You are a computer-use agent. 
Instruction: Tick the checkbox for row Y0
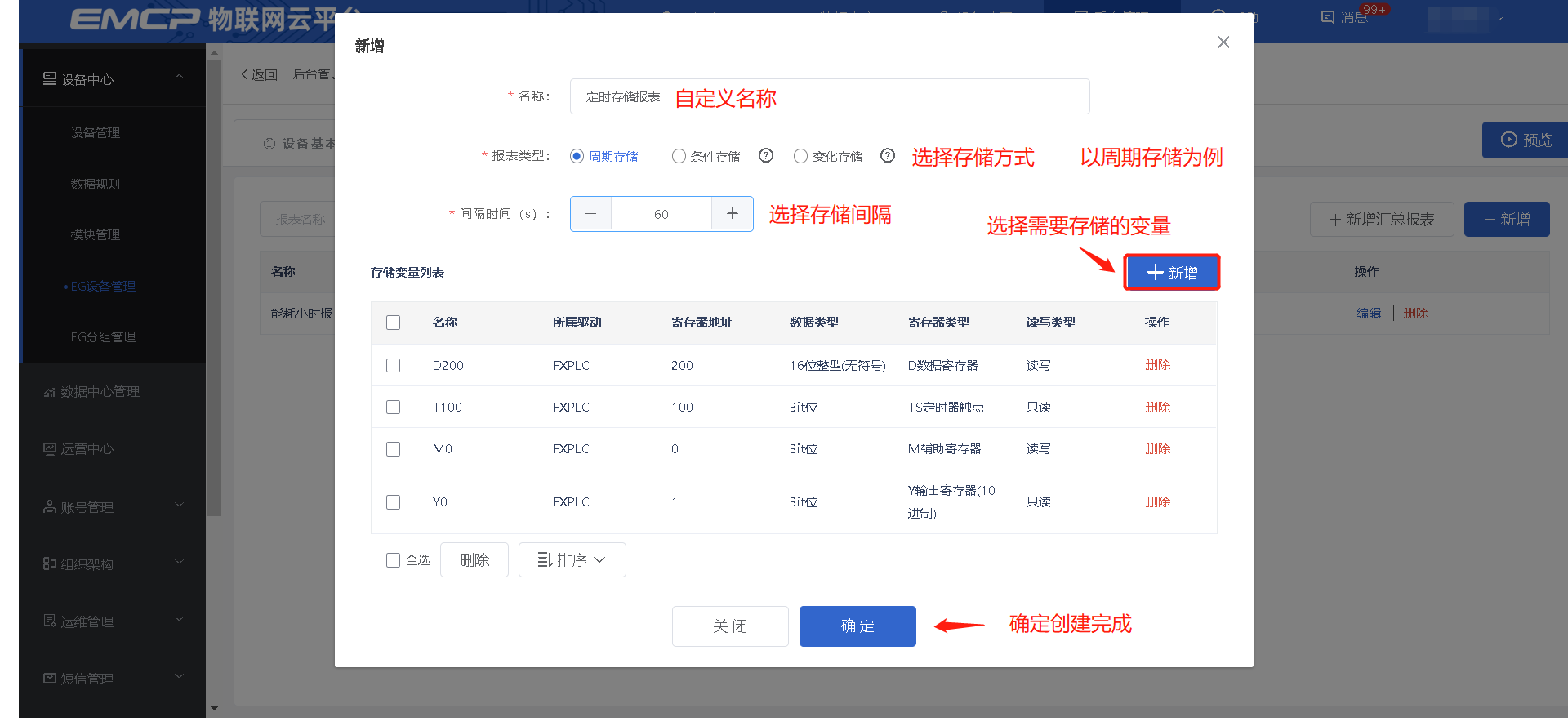tap(393, 502)
